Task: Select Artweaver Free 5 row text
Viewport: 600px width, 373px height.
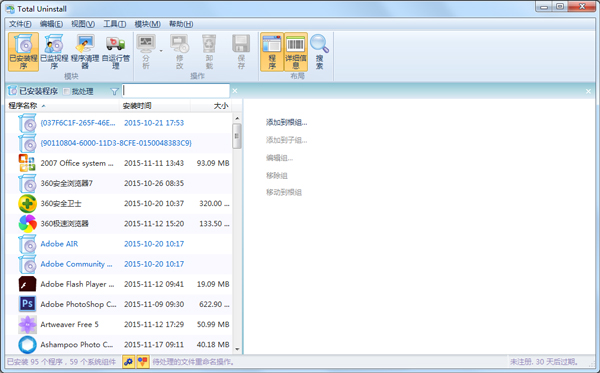Action: coord(69,324)
